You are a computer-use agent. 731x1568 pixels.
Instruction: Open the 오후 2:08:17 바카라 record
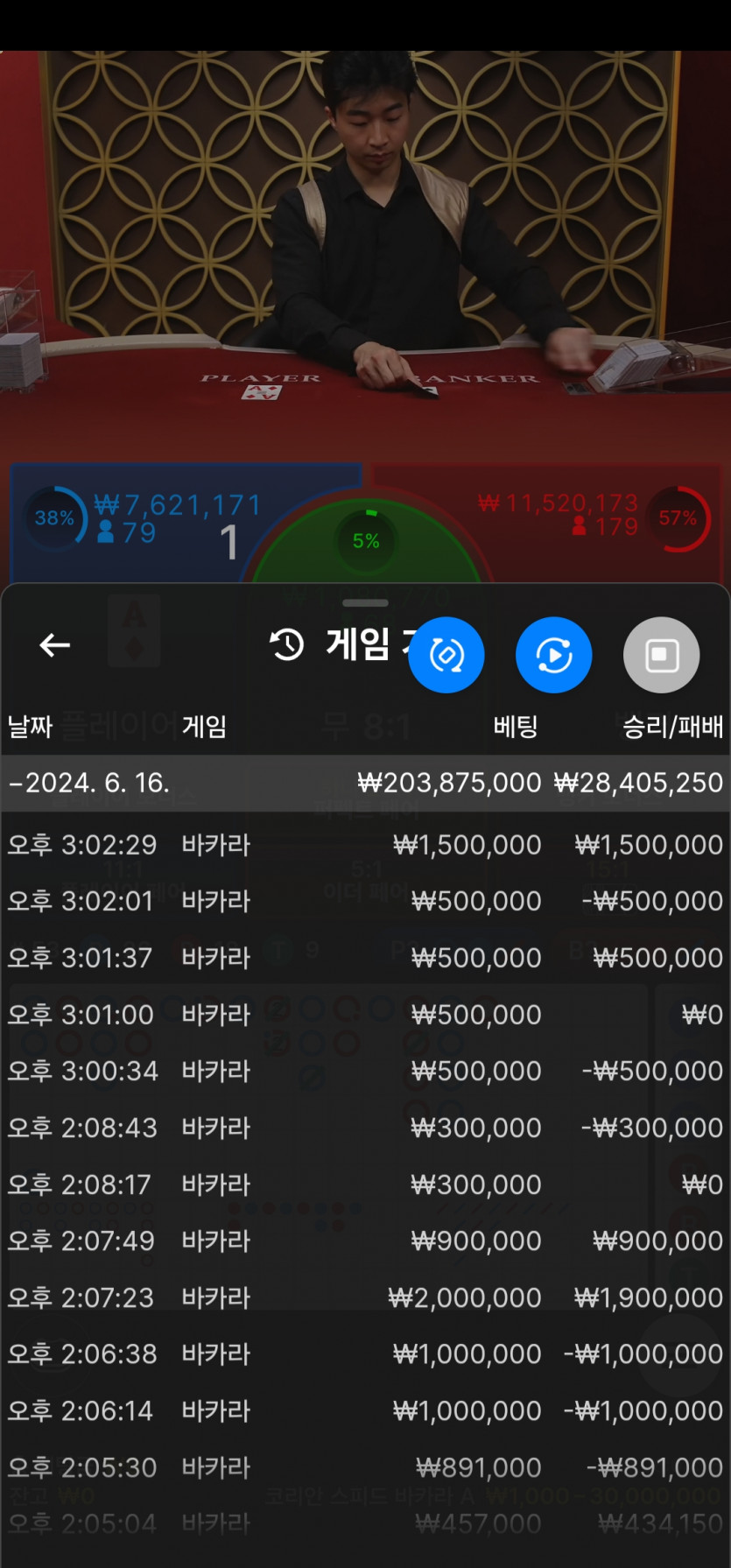coord(366,1185)
